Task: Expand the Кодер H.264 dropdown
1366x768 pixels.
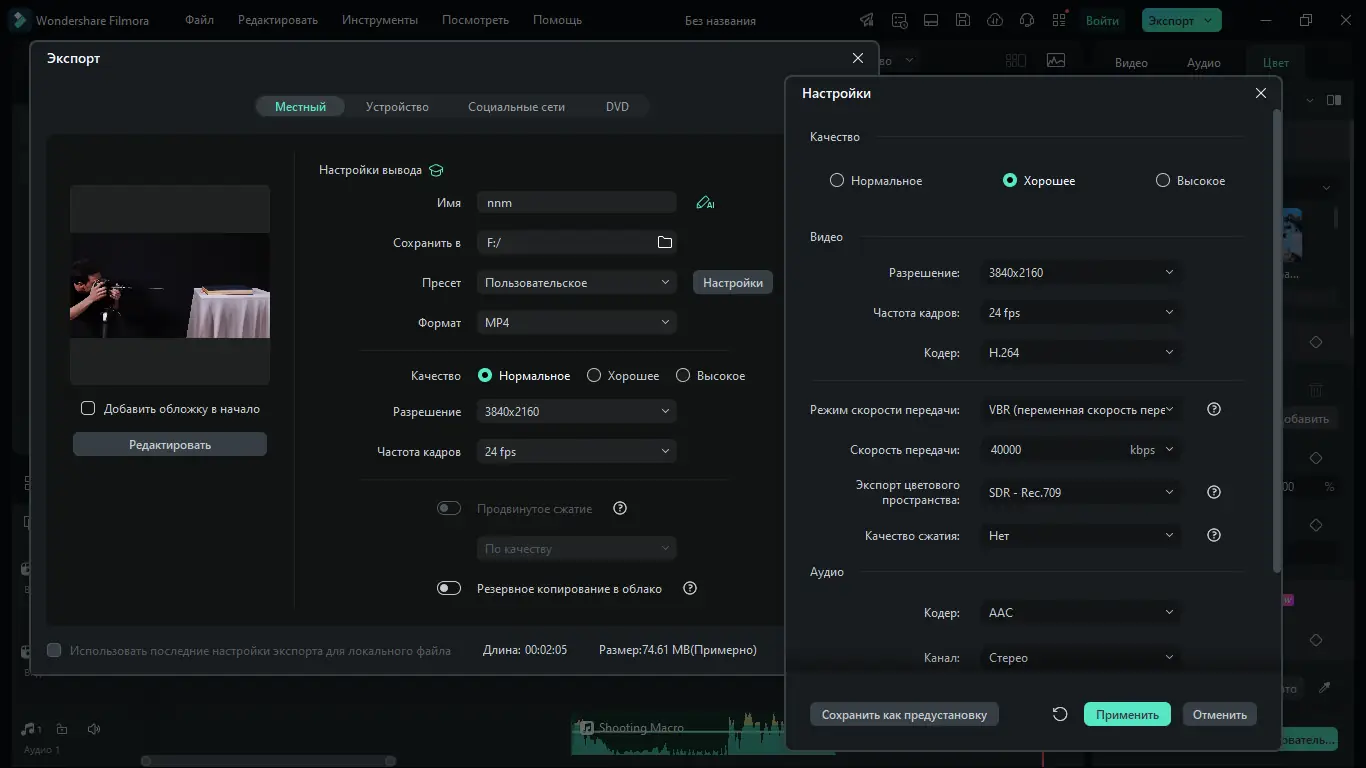Action: (1080, 353)
